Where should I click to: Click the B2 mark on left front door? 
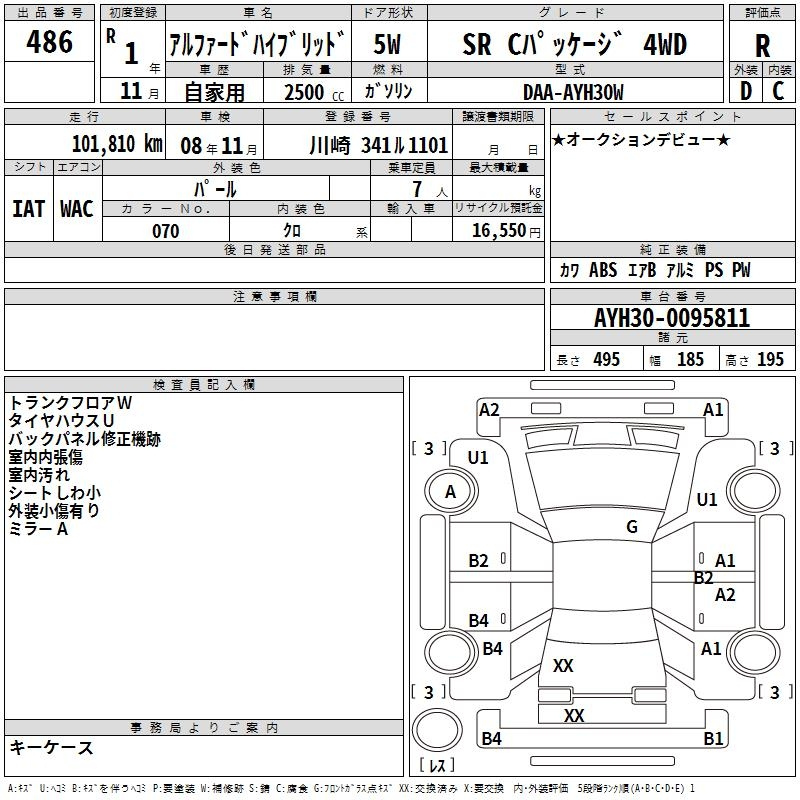479,561
